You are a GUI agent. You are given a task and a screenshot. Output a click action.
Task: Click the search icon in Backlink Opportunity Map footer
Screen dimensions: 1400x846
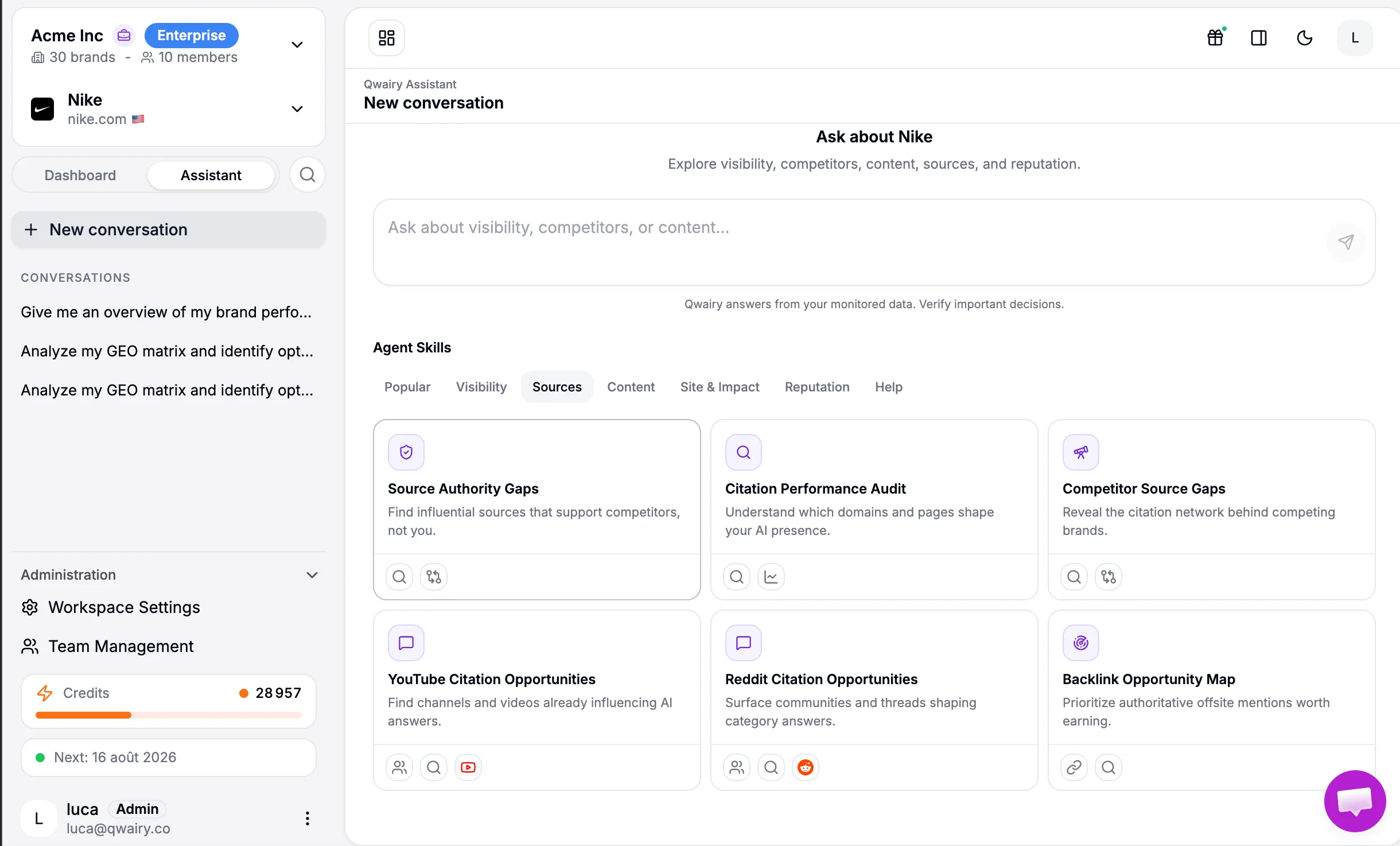click(x=1109, y=767)
